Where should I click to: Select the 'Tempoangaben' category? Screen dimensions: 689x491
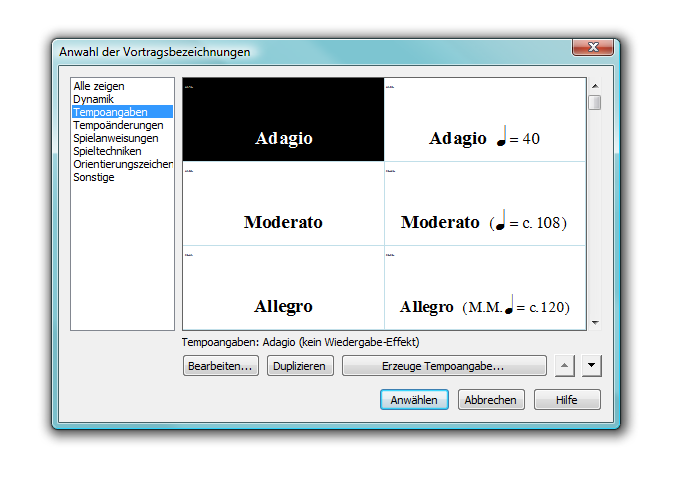pyautogui.click(x=122, y=112)
